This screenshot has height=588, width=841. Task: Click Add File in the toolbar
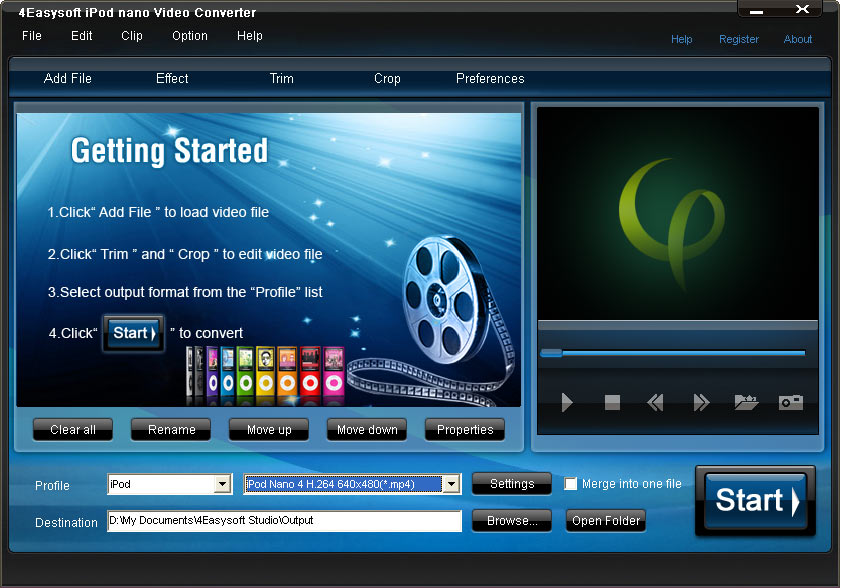(x=68, y=79)
